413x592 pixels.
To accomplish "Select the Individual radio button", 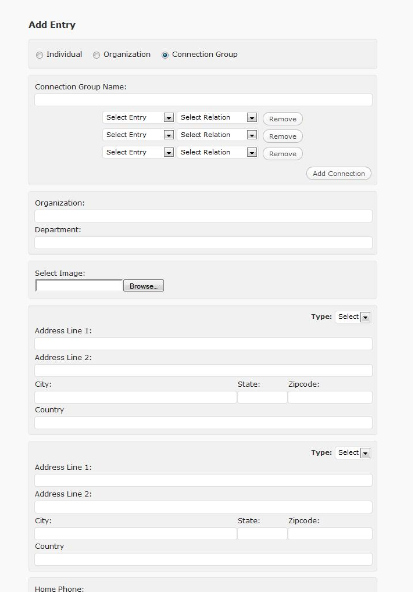I will coord(39,55).
